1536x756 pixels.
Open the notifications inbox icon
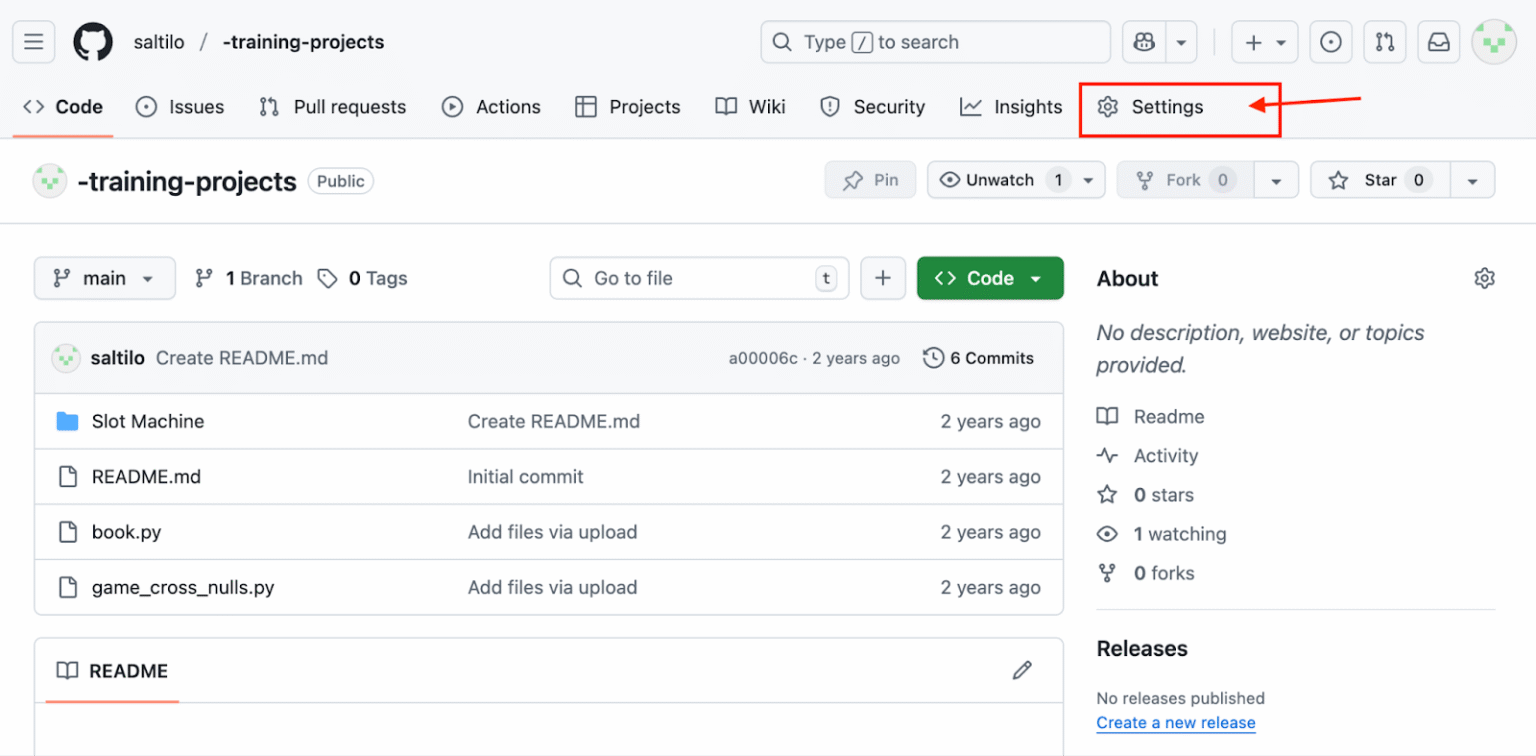coord(1438,42)
